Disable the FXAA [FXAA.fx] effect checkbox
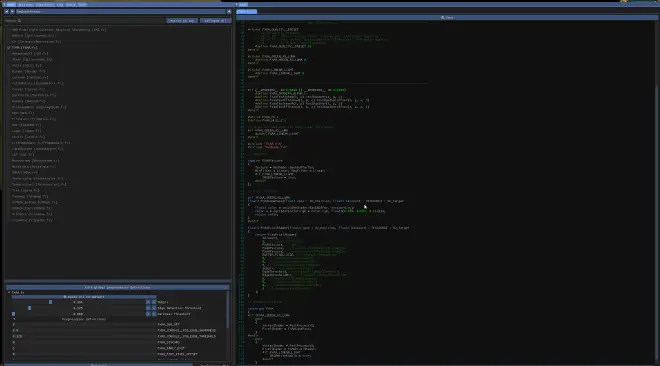The height and width of the screenshot is (366, 660). [8, 48]
